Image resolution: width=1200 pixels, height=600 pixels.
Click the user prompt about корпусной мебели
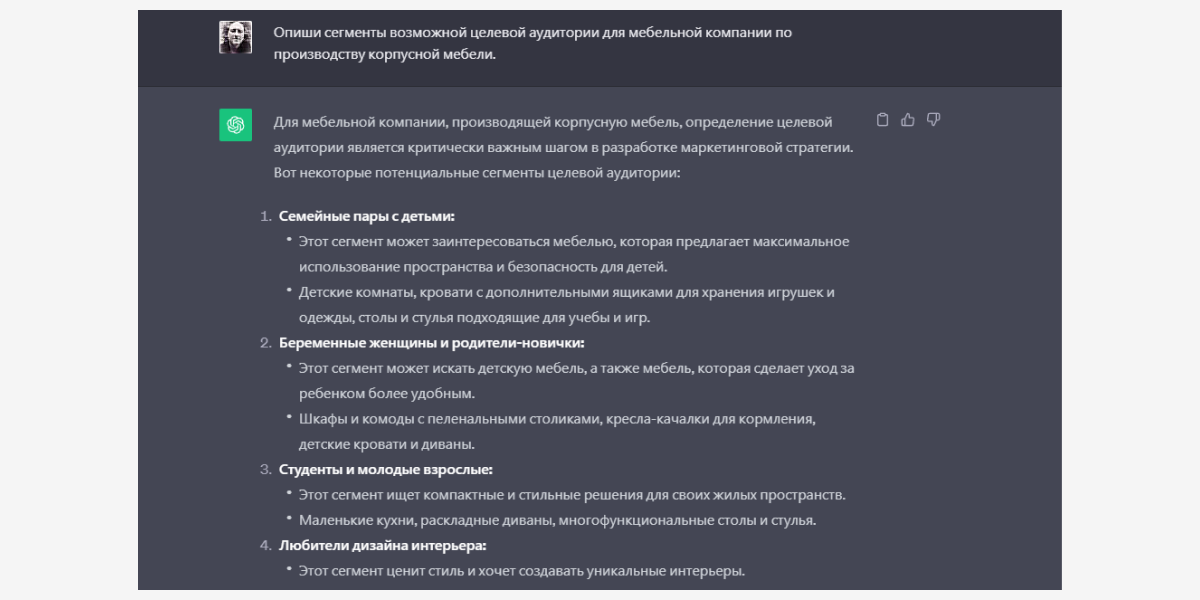pyautogui.click(x=532, y=44)
